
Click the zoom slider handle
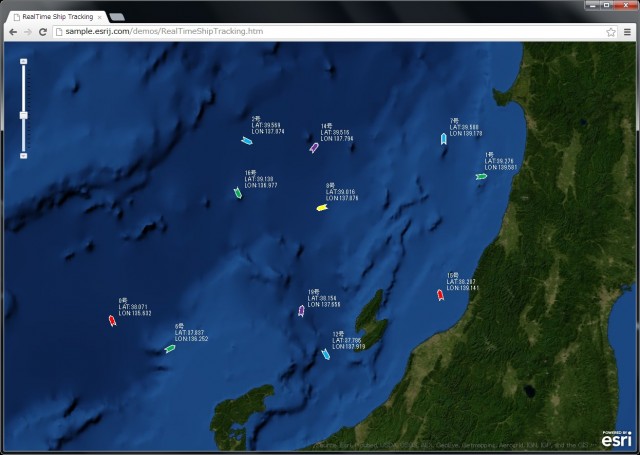[x=23, y=116]
